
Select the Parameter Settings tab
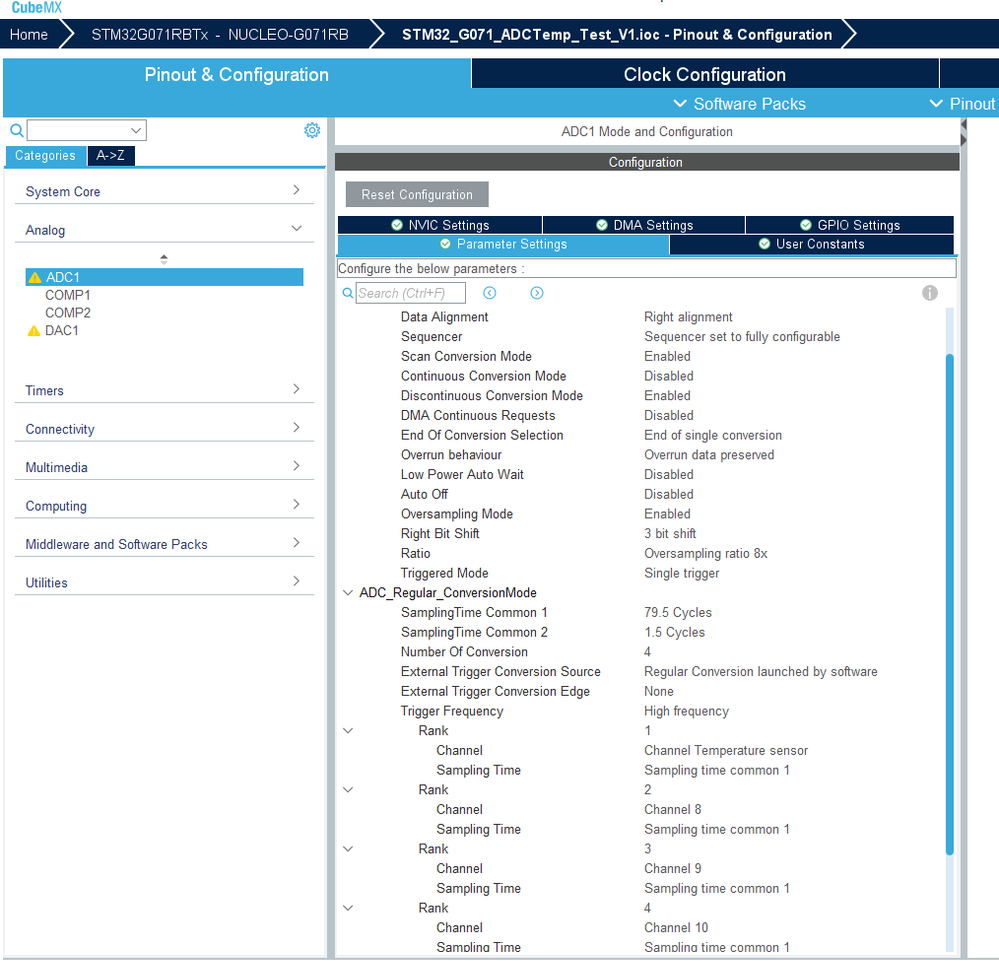click(503, 244)
